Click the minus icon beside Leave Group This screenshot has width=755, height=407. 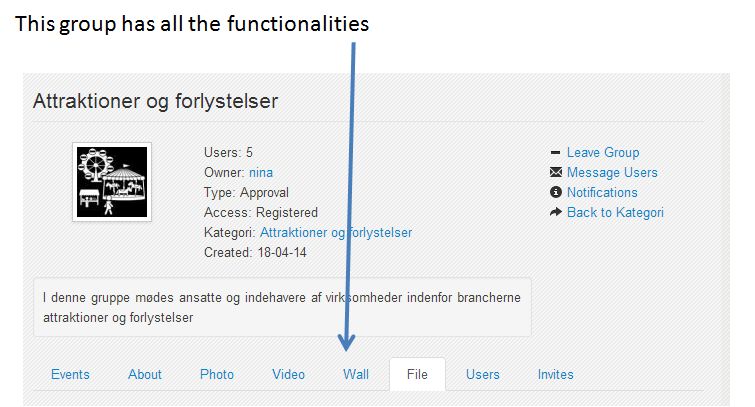555,153
